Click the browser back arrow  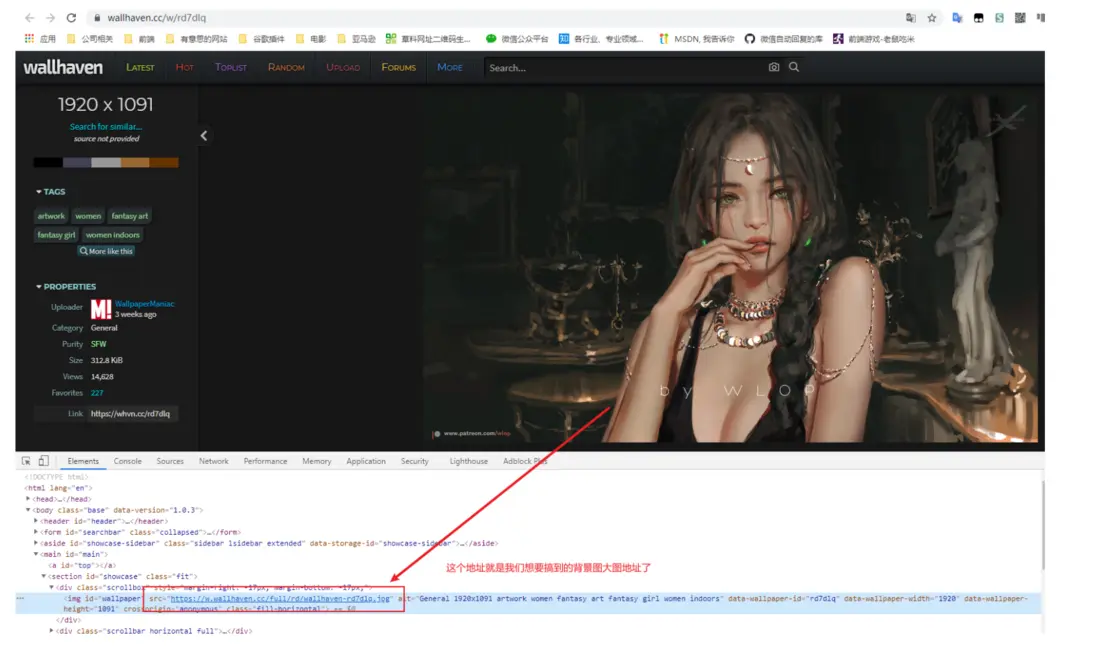coord(29,18)
